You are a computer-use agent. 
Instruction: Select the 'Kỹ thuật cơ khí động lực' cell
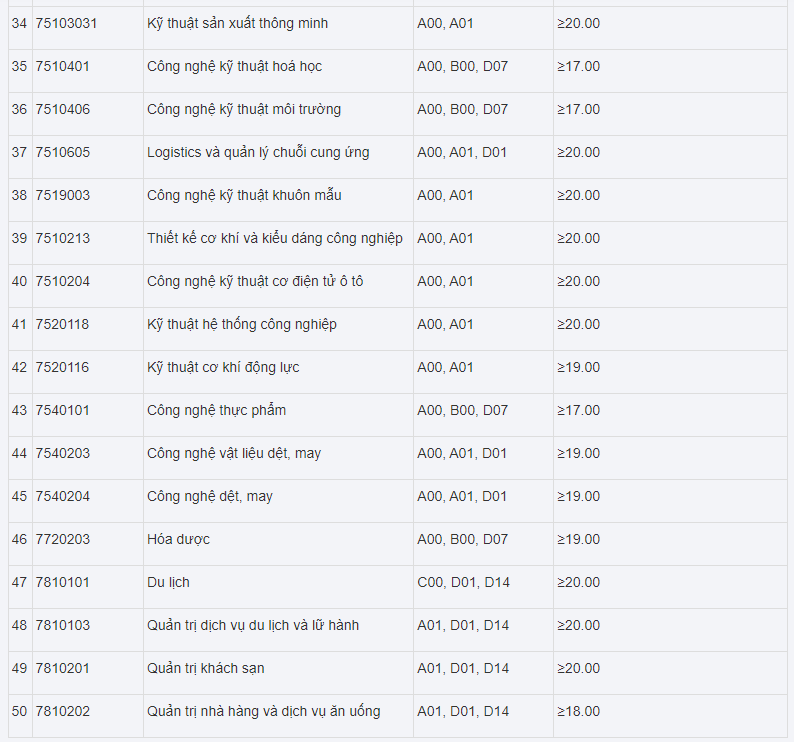click(x=223, y=367)
